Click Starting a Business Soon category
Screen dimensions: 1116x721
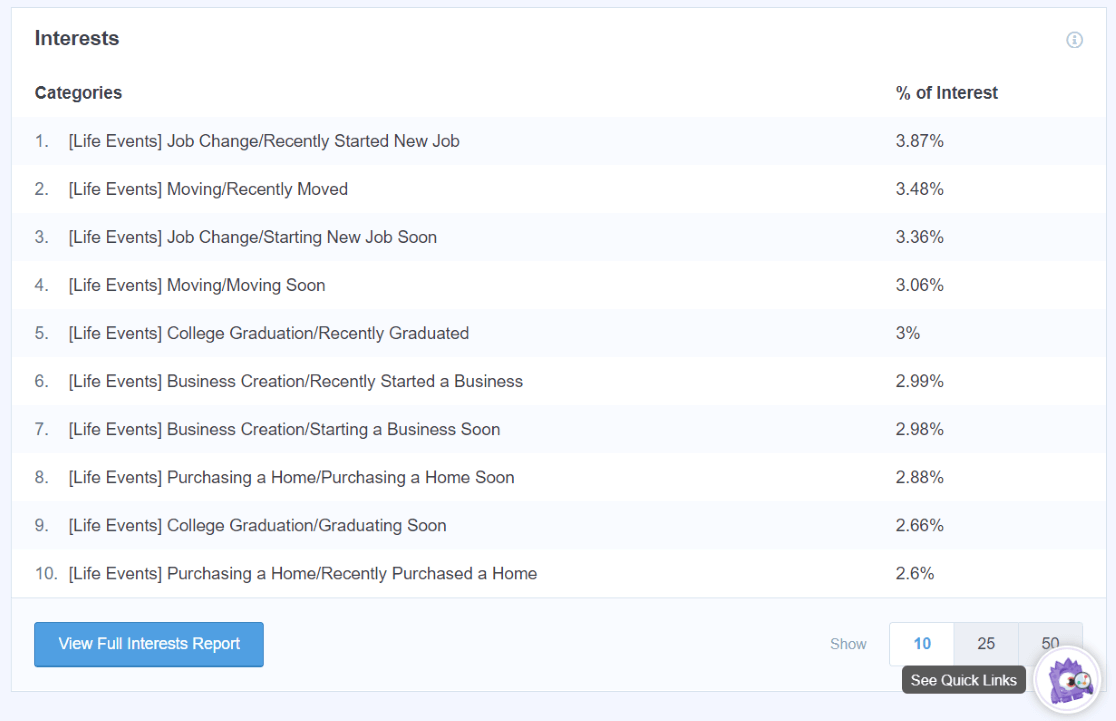[x=284, y=429]
